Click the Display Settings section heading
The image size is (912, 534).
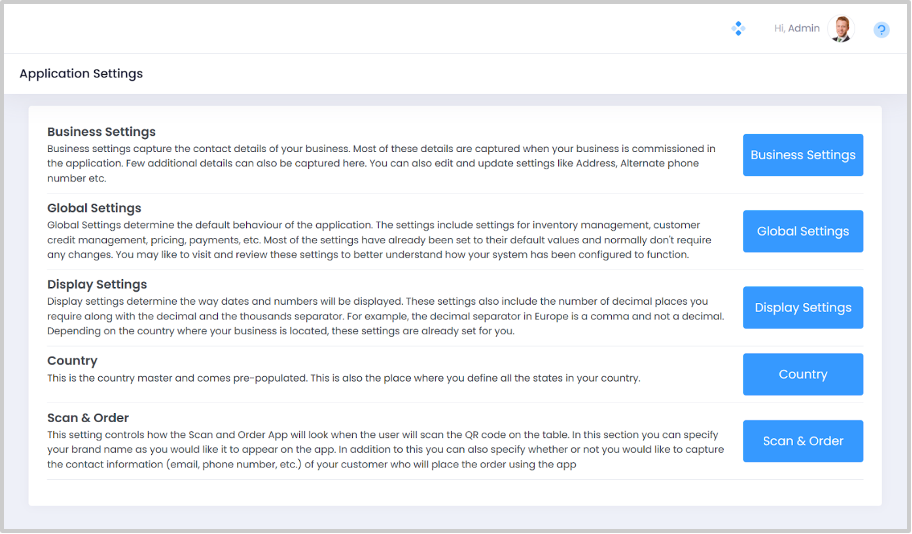97,284
